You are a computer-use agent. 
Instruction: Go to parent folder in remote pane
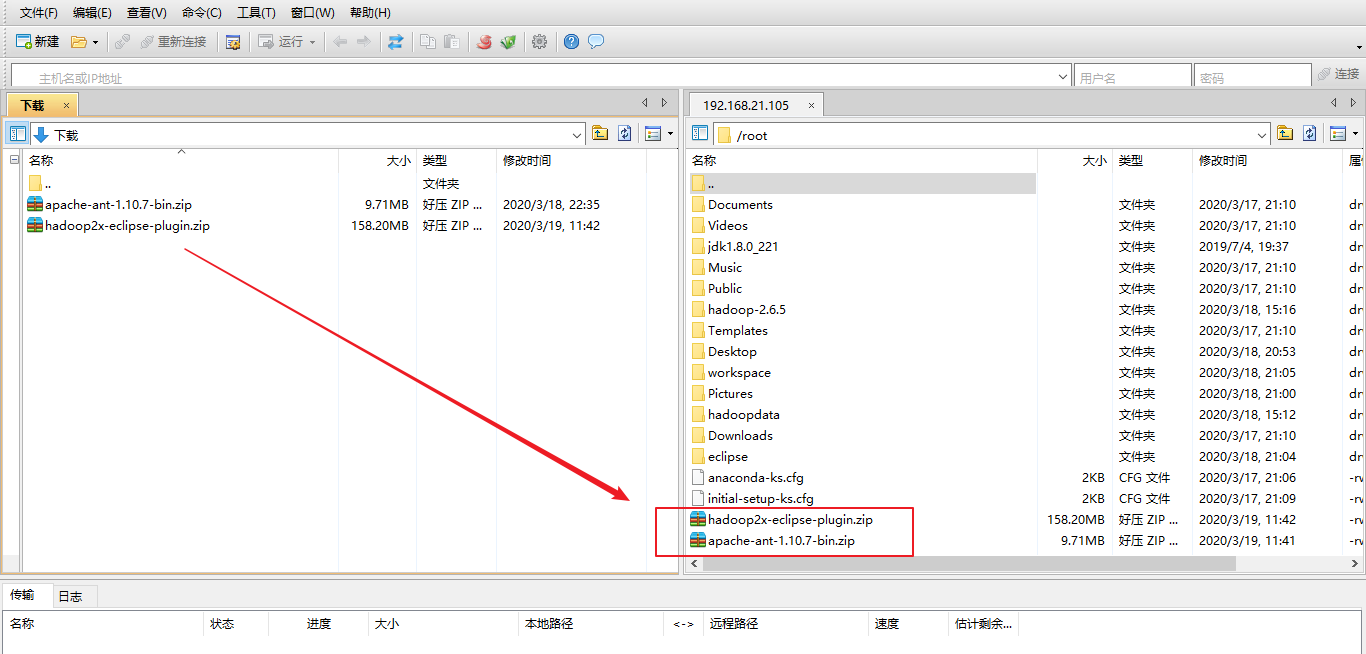(x=1285, y=134)
